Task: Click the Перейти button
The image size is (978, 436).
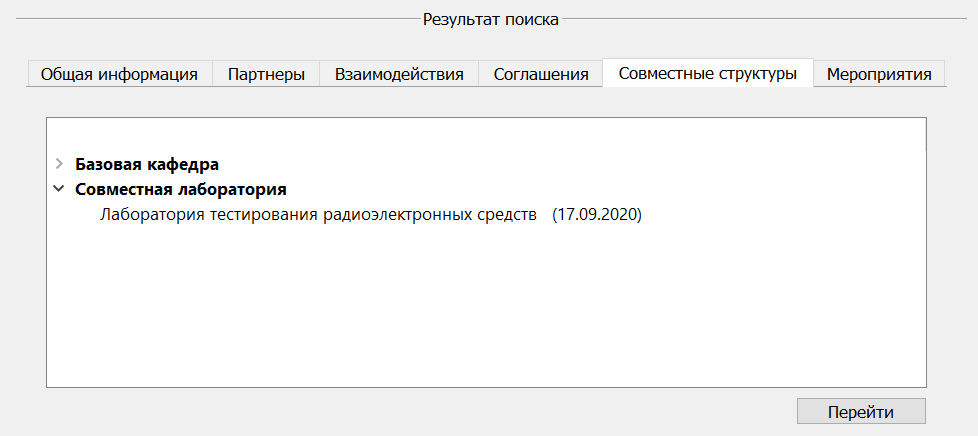Action: (861, 412)
